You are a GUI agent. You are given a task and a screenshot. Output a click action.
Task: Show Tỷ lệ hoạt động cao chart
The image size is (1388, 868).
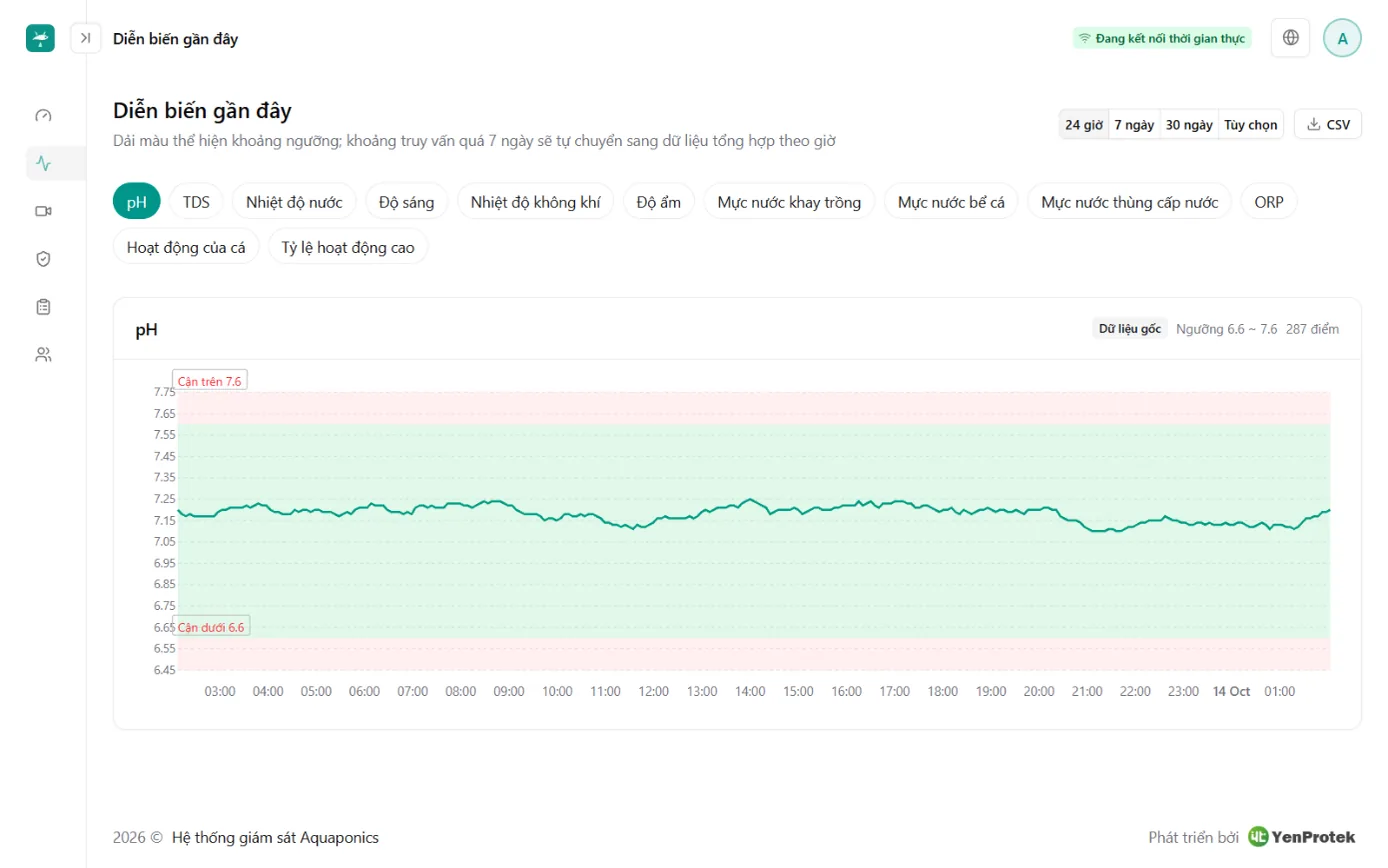point(348,247)
